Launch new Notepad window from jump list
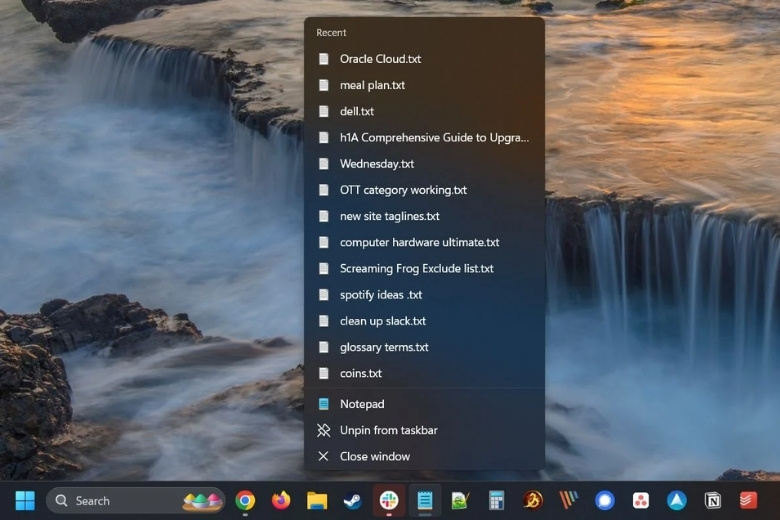 point(361,404)
